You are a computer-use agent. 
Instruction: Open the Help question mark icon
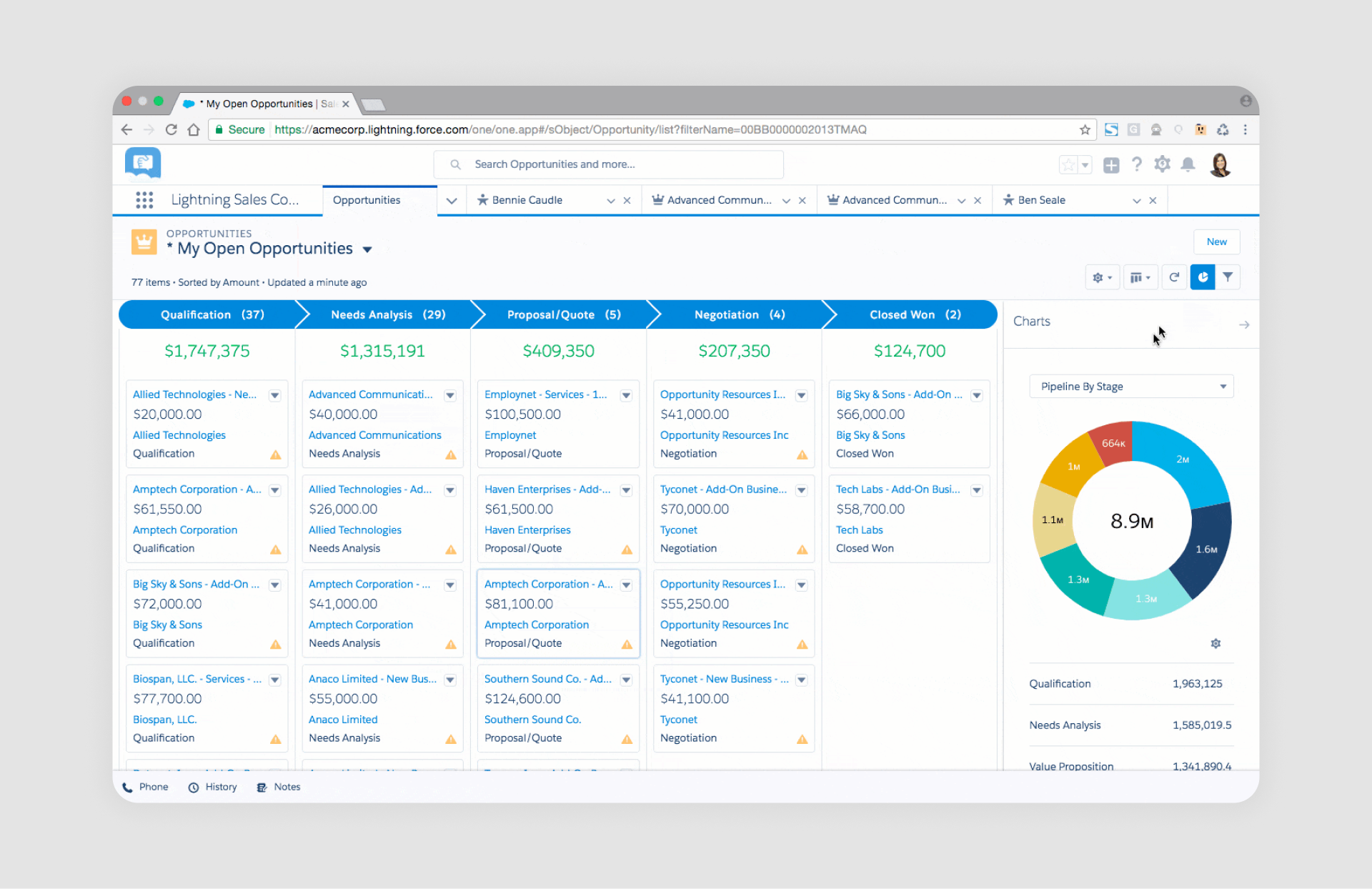(1136, 164)
